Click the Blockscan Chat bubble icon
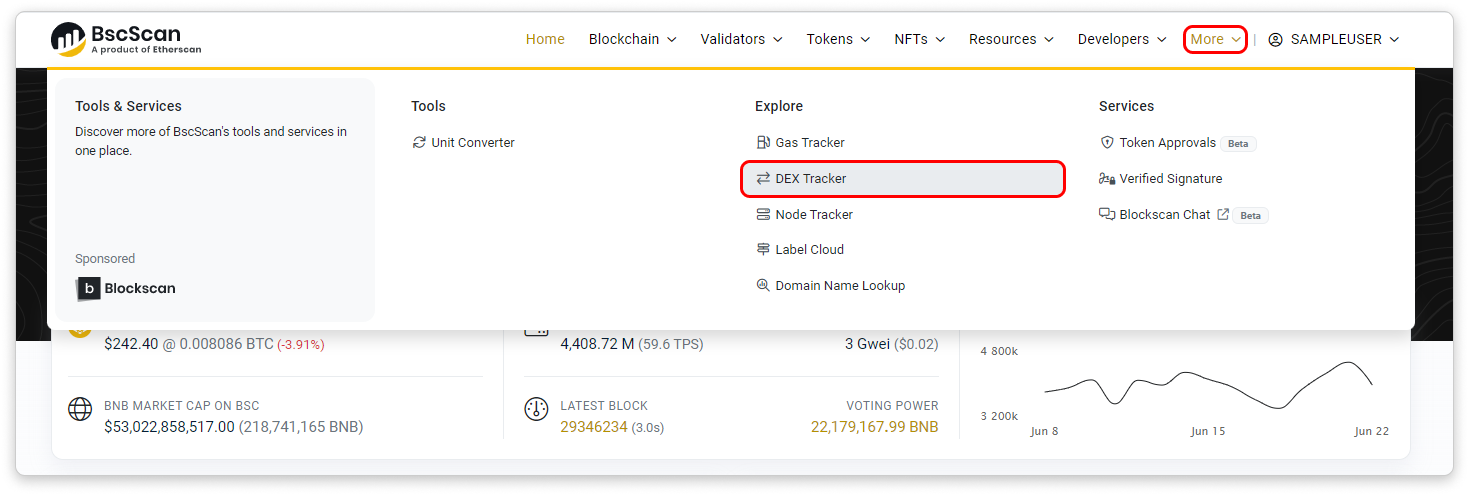The image size is (1469, 495). click(1107, 215)
